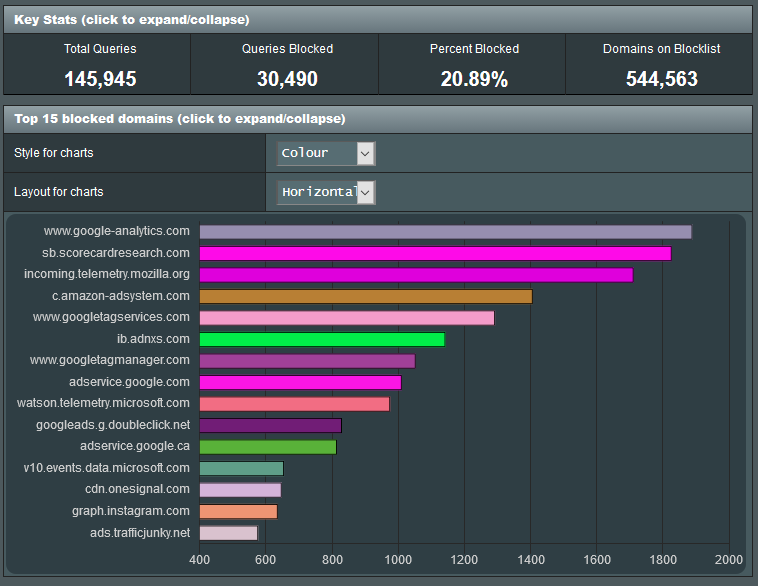Click the Queries Blocked value 30,490

[x=287, y=79]
